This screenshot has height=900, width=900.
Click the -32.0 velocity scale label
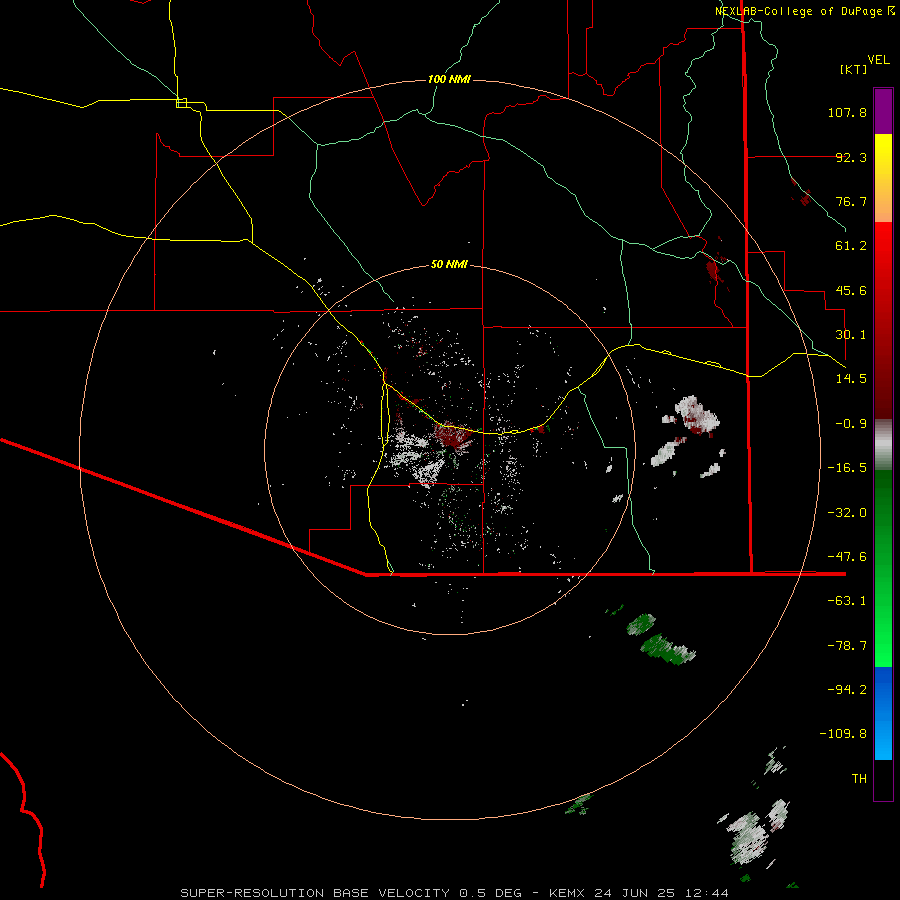847,513
